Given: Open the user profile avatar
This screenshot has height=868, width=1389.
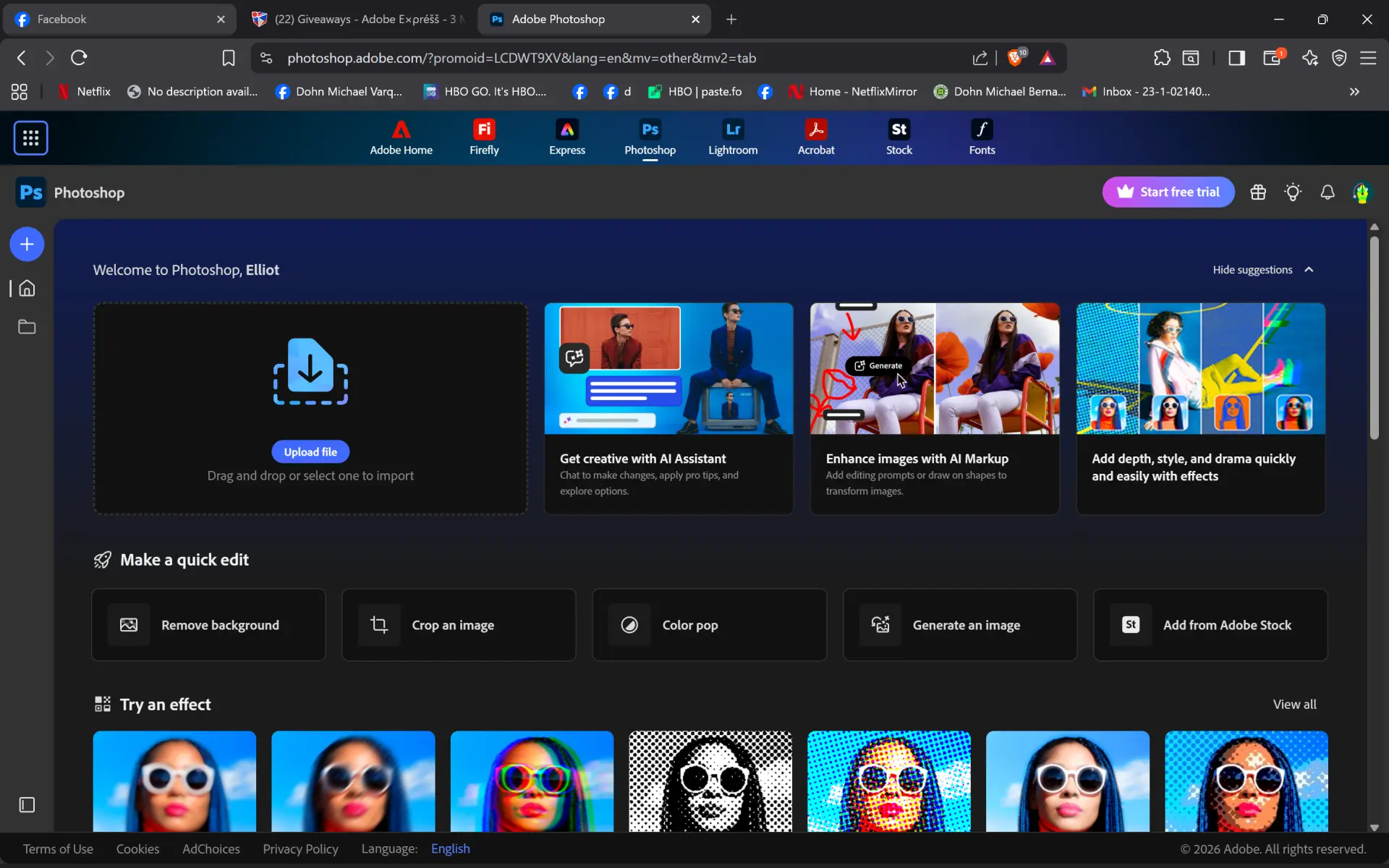Looking at the screenshot, I should [1362, 192].
